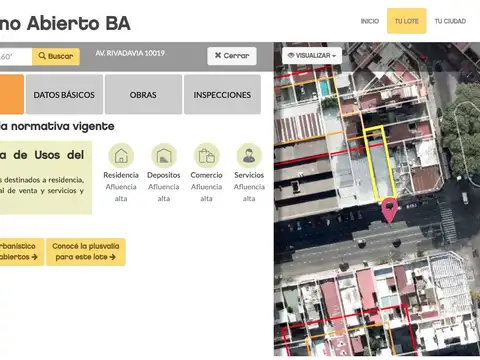Click the 'Abierto BA' site title
Screen dimensions: 480x360
(79, 23)
